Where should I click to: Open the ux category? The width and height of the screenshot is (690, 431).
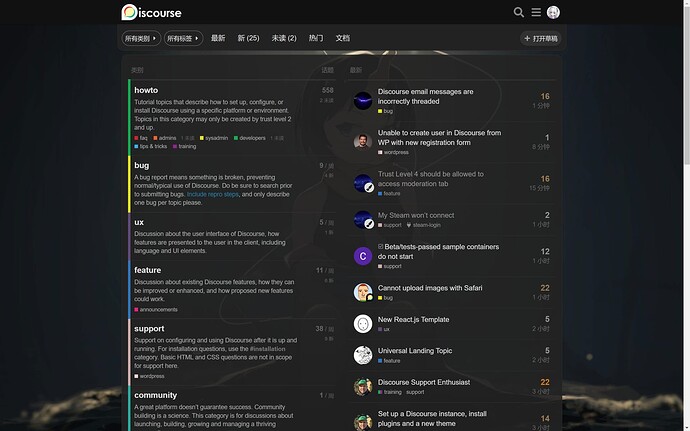(139, 222)
